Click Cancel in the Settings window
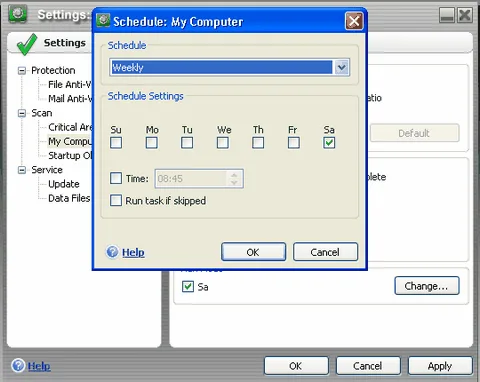480x382 pixels. (x=368, y=366)
